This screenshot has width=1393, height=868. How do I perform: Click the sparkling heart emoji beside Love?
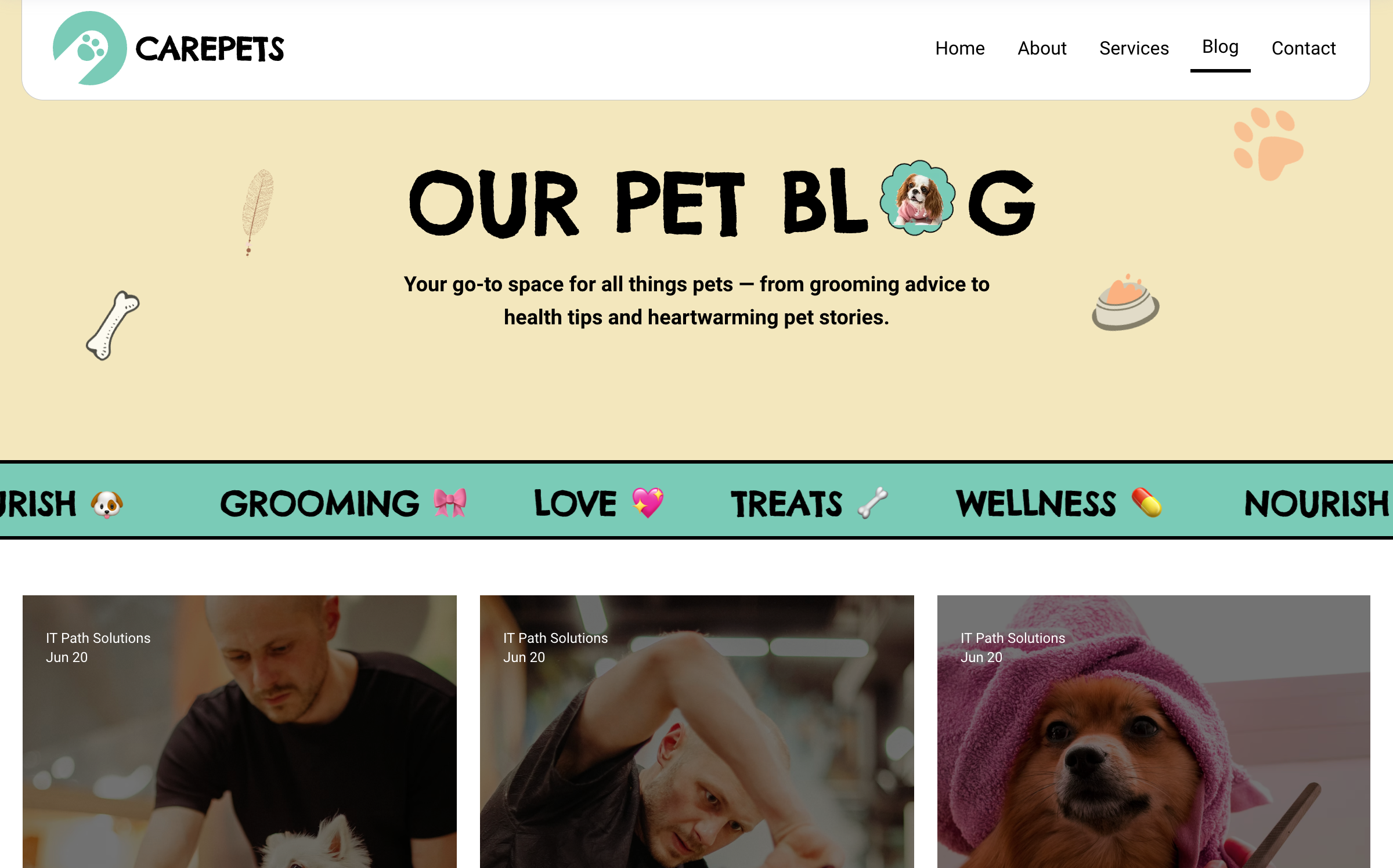(648, 502)
